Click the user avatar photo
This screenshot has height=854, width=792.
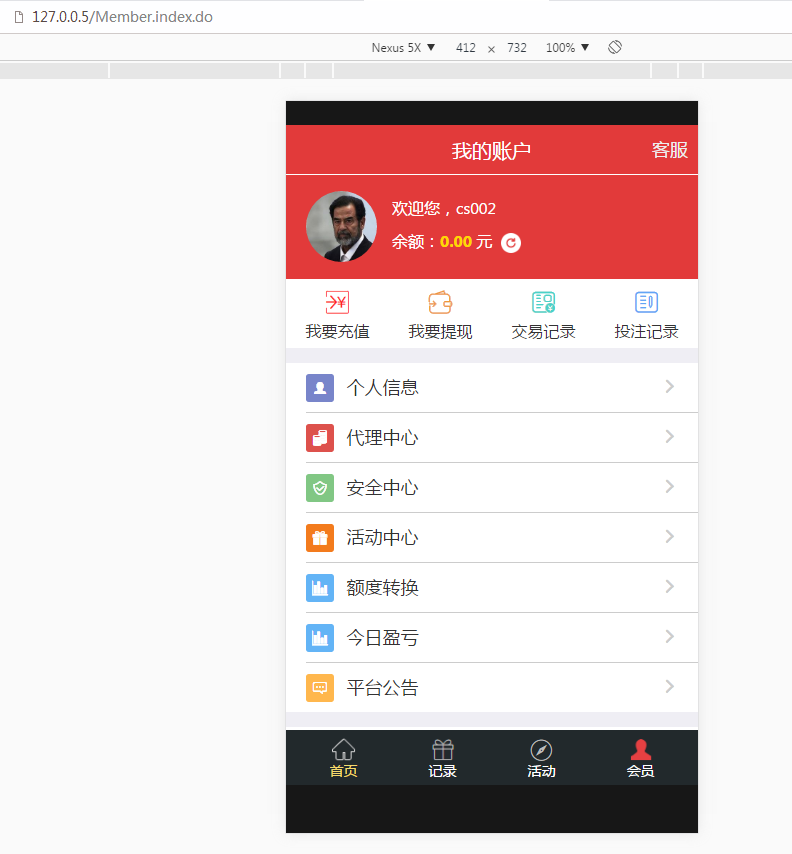341,227
